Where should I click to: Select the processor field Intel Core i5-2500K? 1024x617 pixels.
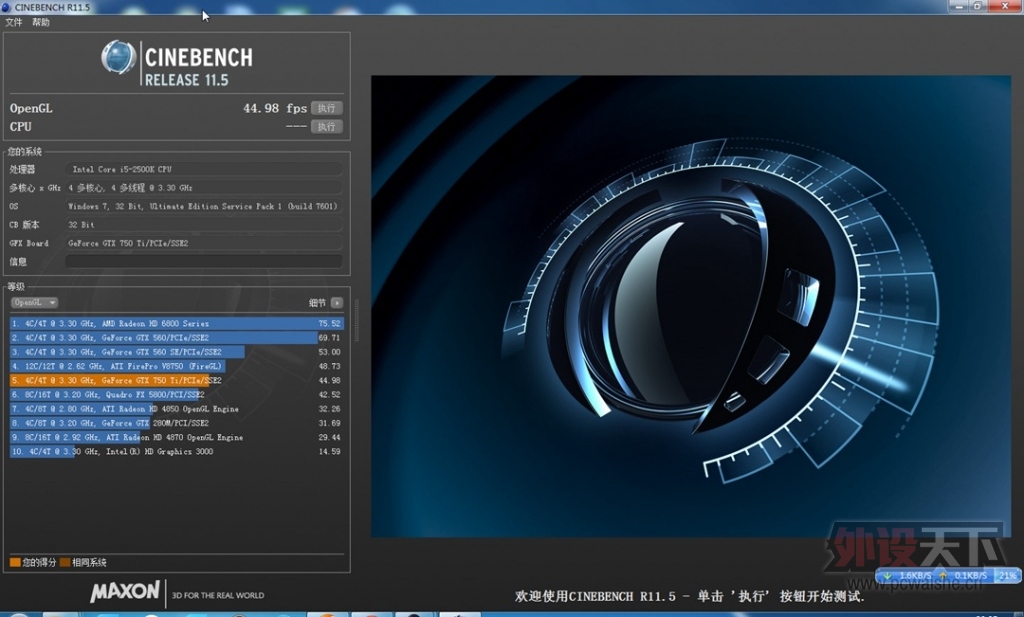[x=204, y=169]
